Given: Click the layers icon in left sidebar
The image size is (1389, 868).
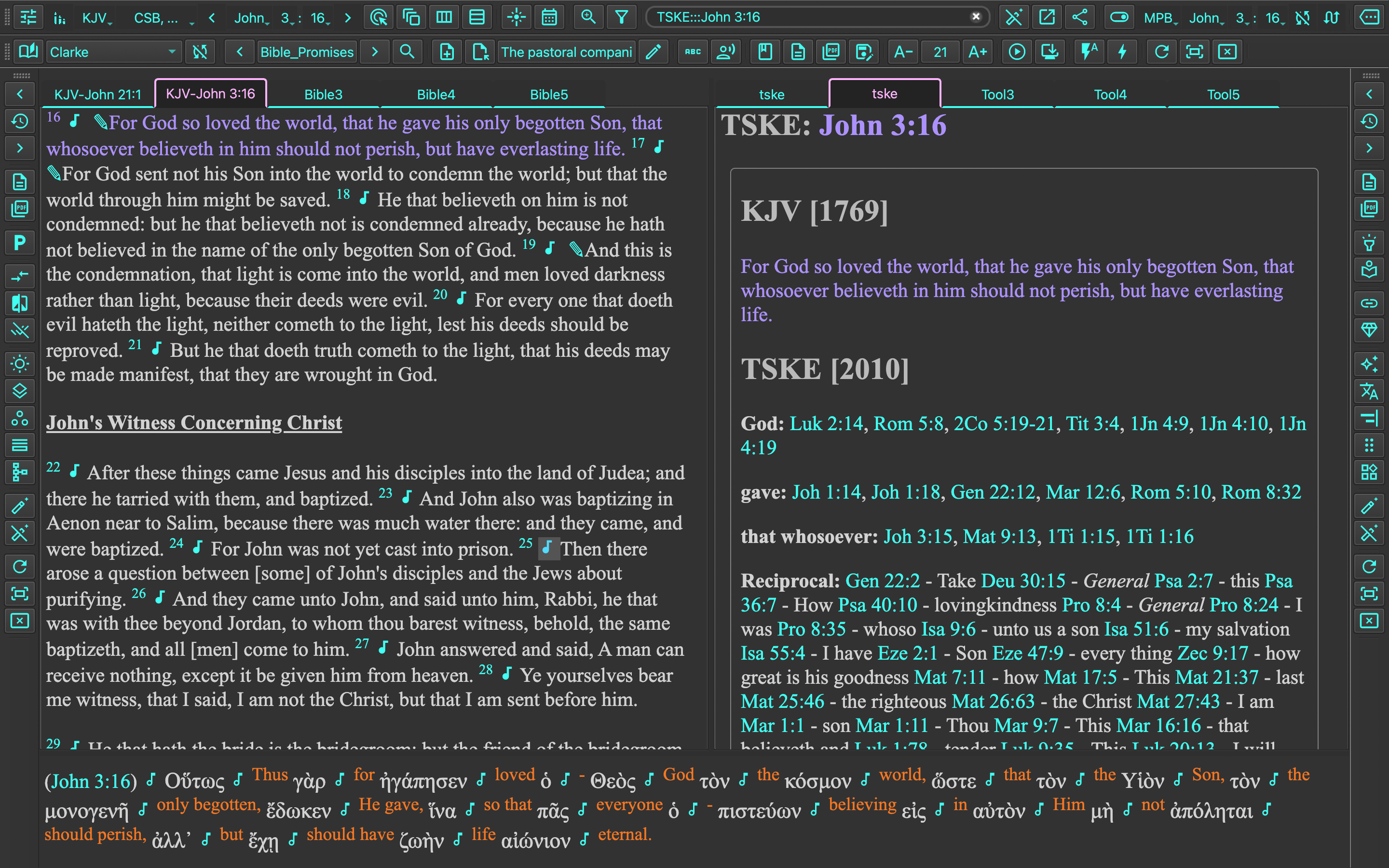Looking at the screenshot, I should tap(19, 391).
